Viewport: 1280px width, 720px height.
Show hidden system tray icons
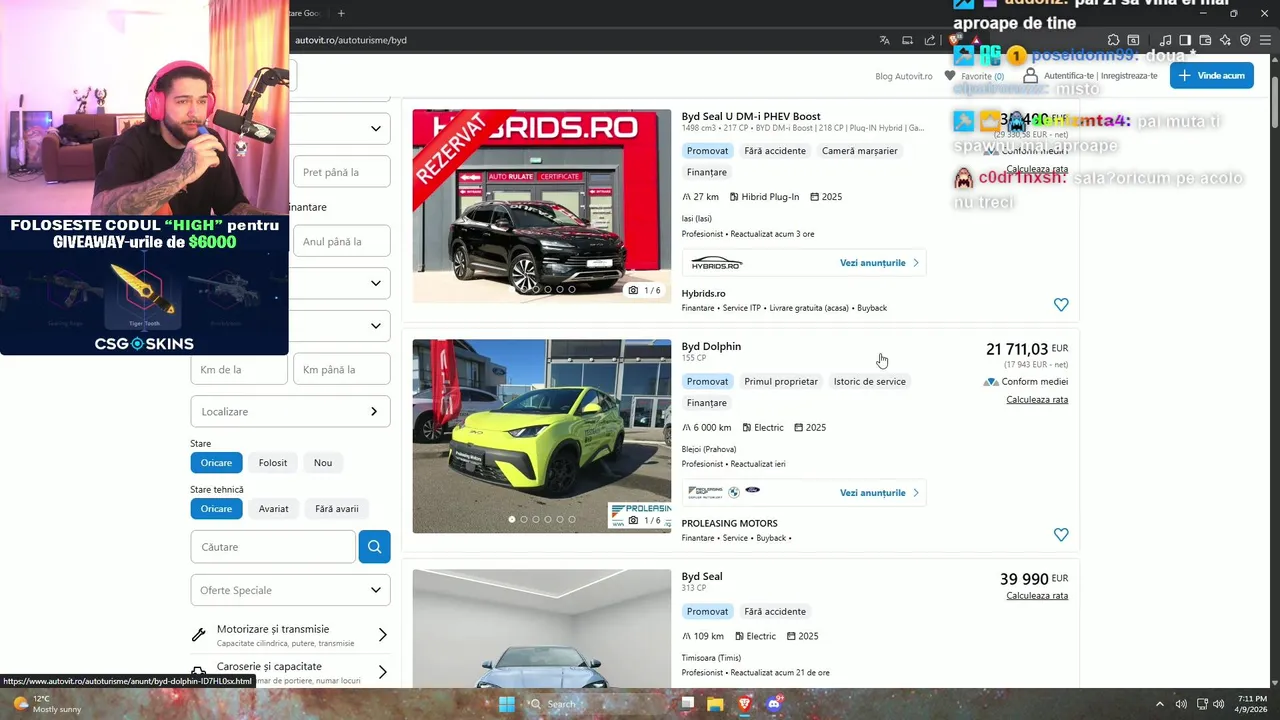point(1162,704)
